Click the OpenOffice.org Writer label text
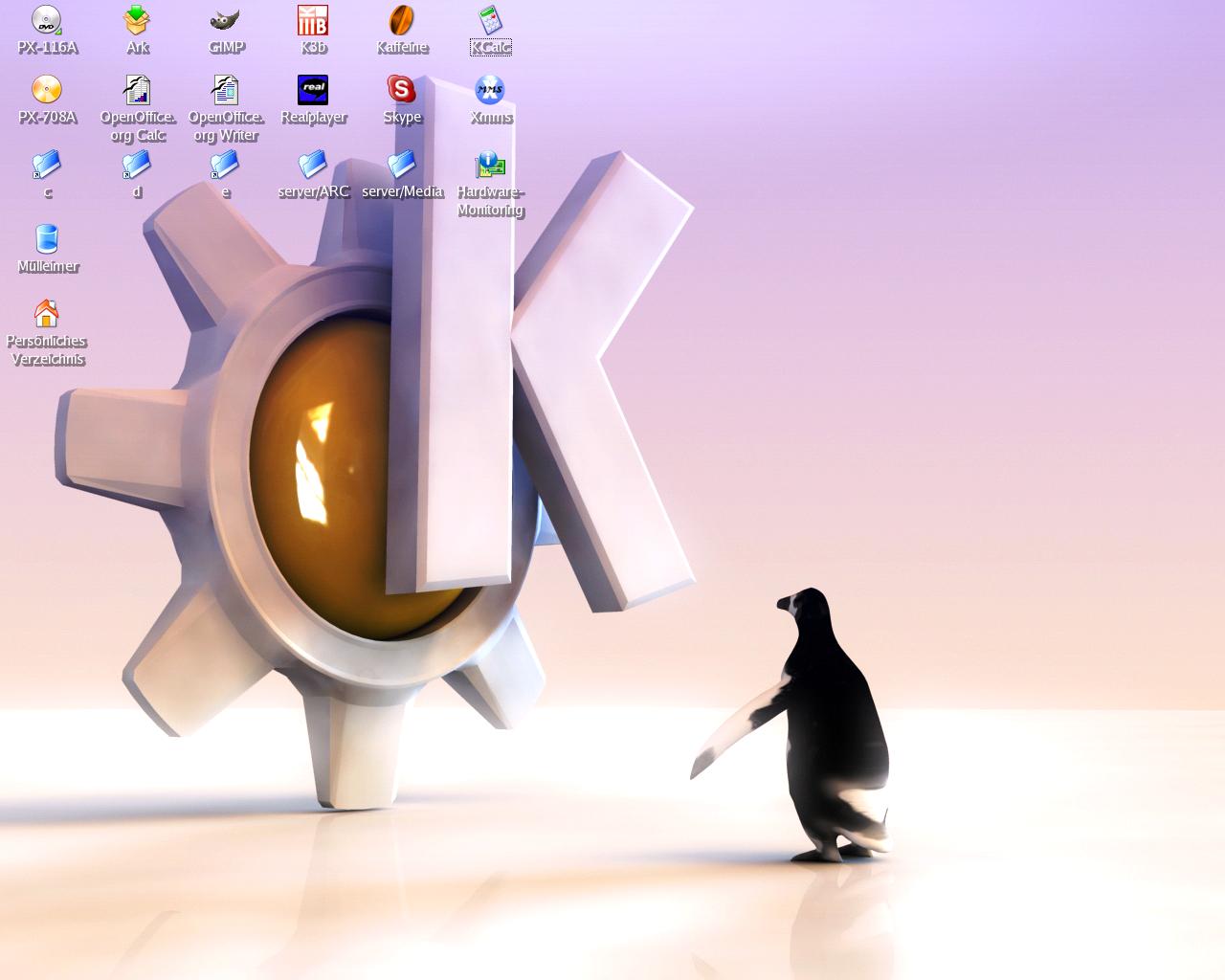 point(226,126)
